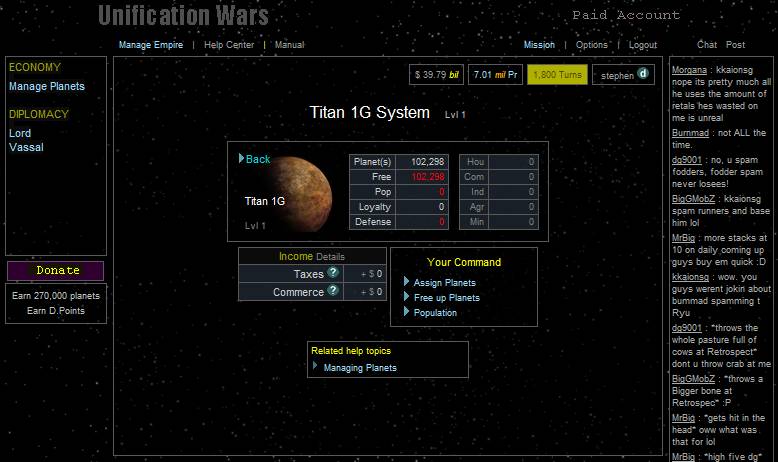Click the Donate button
Viewport: 778px width, 462px height.
(x=56, y=271)
